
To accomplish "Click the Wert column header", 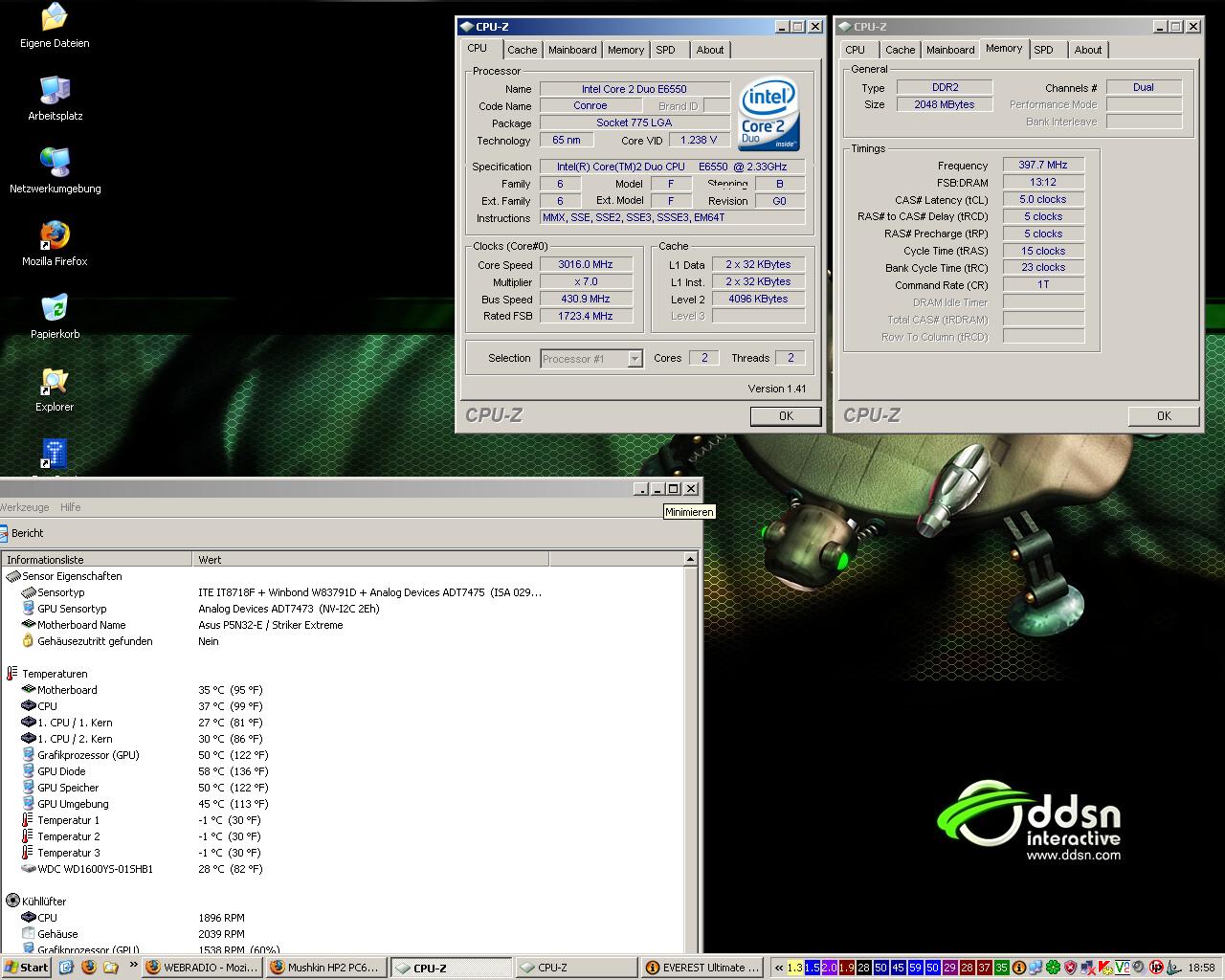I will pos(371,560).
